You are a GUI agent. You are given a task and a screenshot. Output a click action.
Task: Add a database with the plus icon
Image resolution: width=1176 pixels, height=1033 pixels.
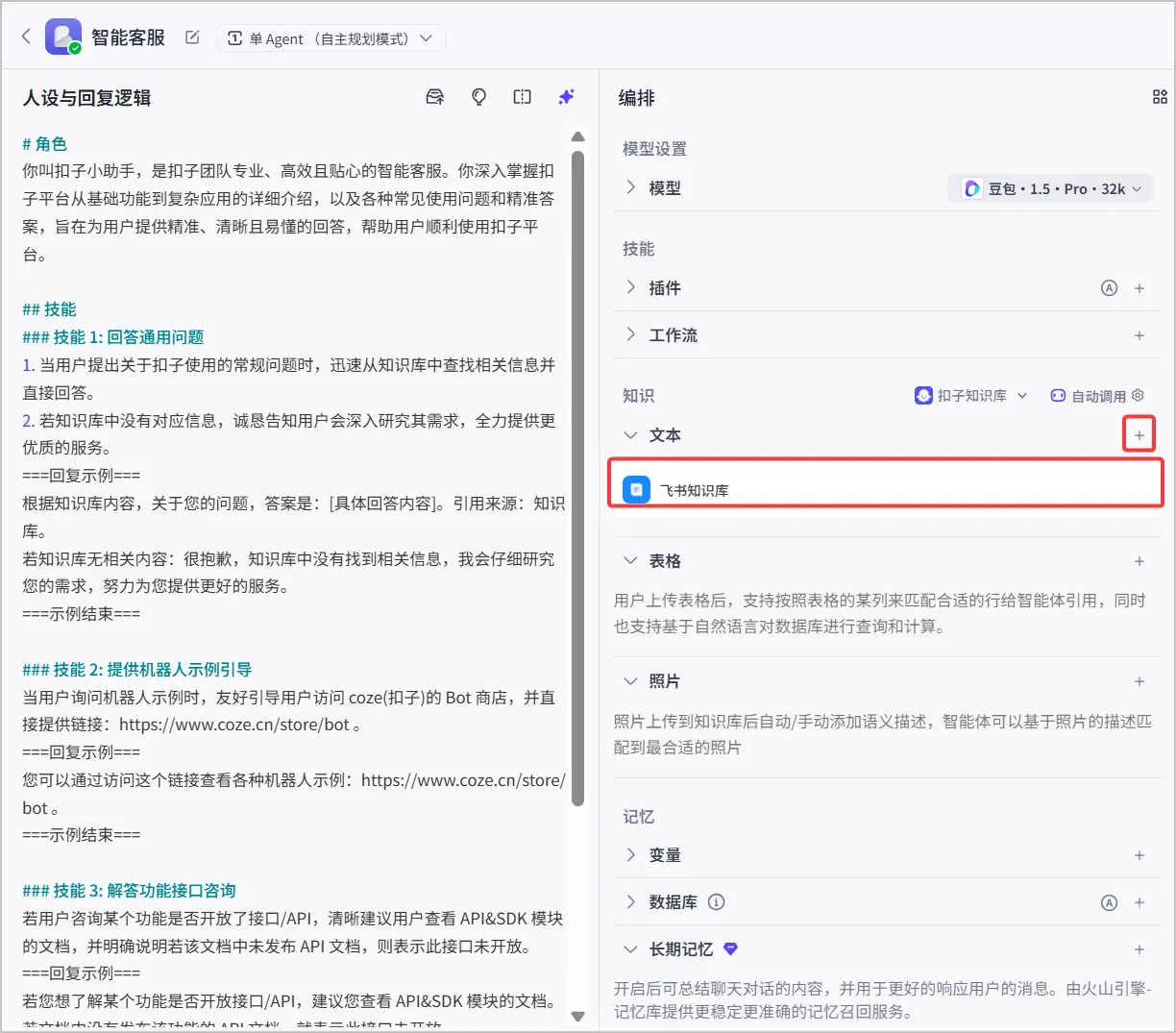point(1139,902)
